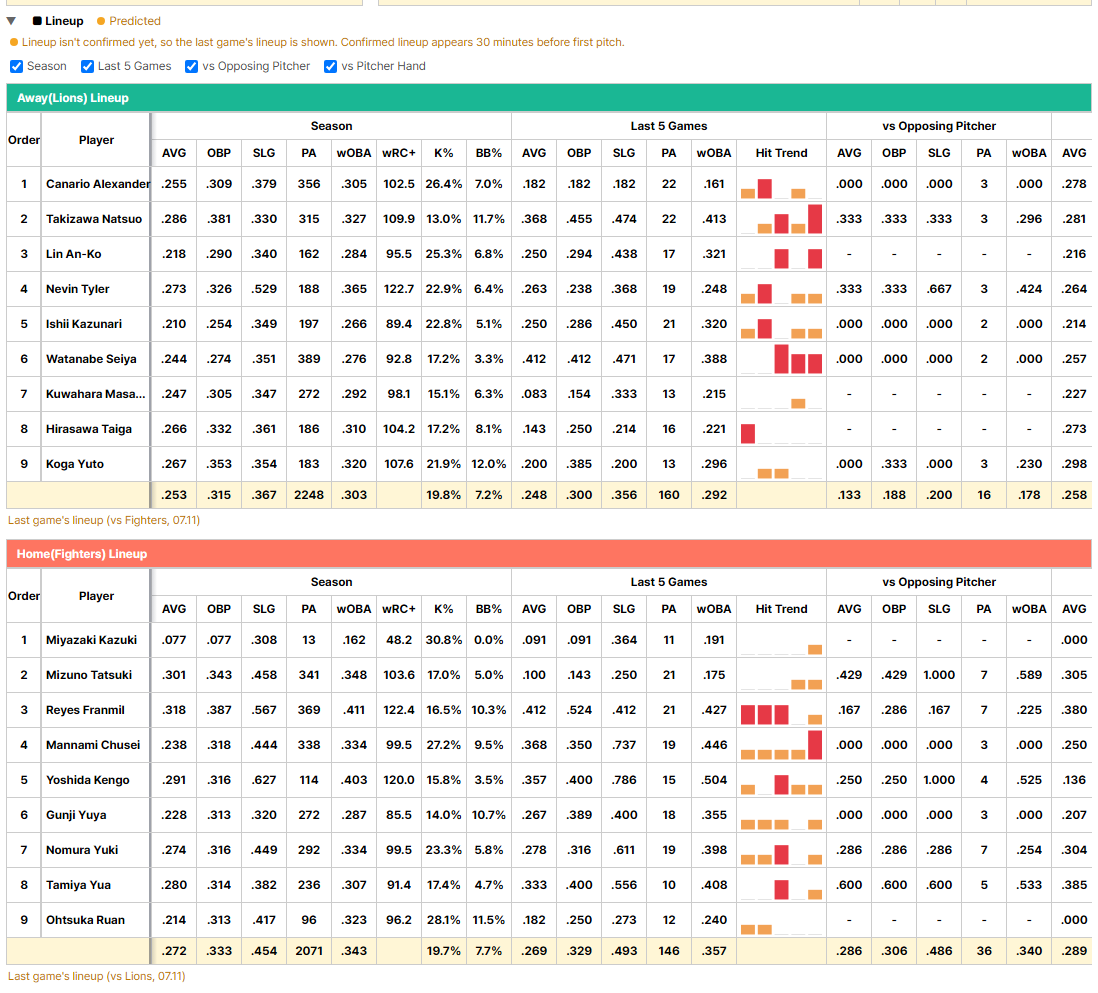Open Takizawa Natsuo's hit trend chart
Screen dimensions: 1098x993
point(781,219)
